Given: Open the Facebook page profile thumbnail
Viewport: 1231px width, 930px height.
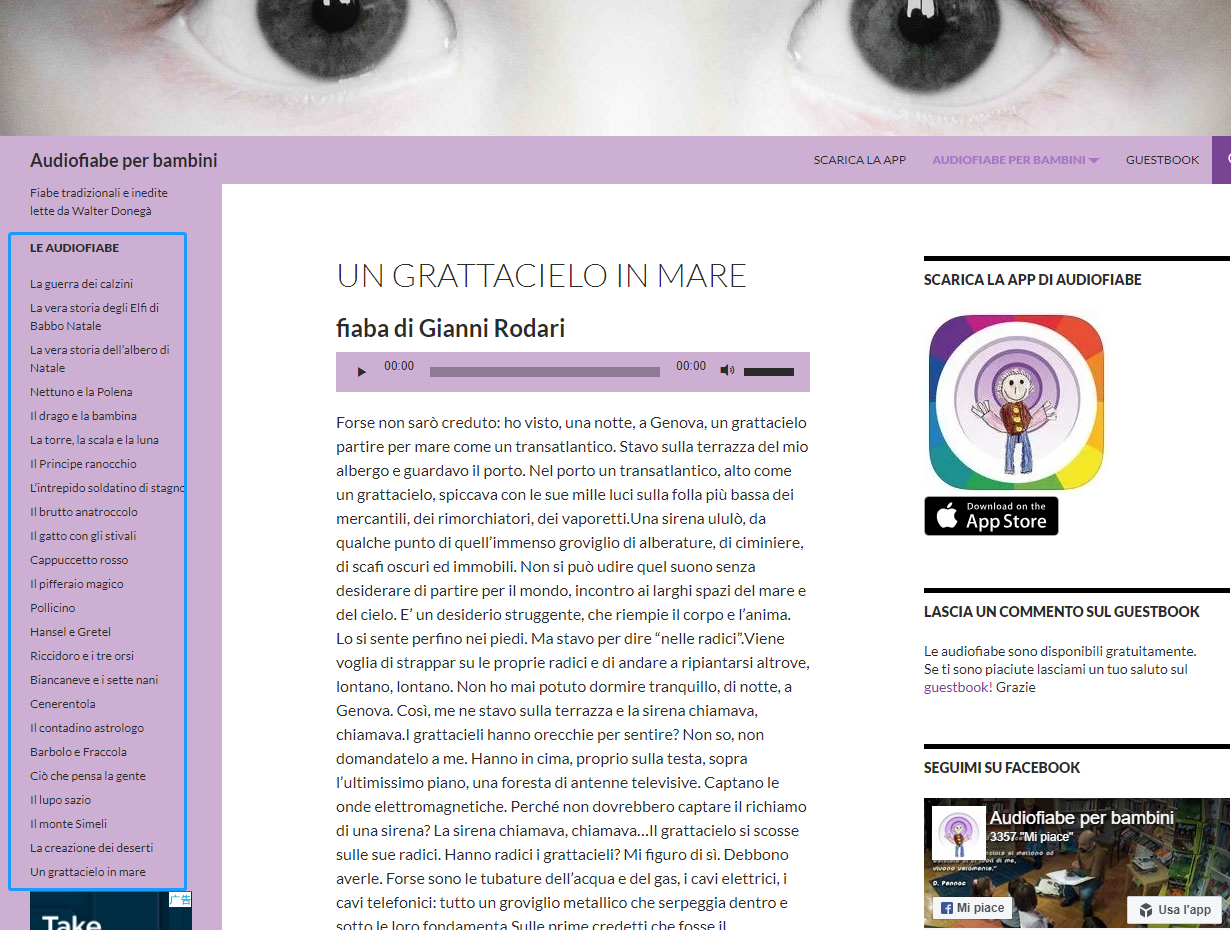Looking at the screenshot, I should click(x=958, y=832).
